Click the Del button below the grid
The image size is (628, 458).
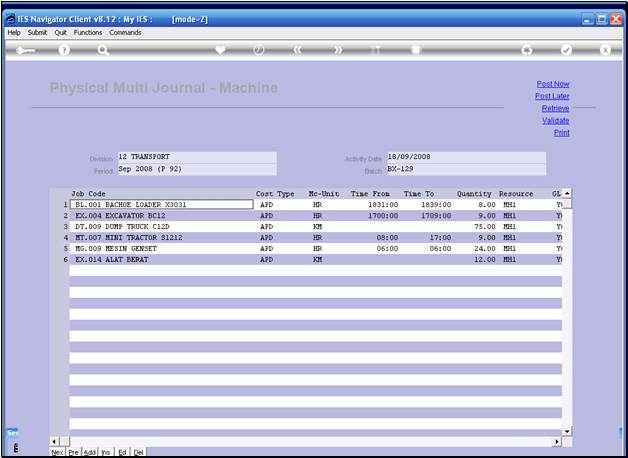point(138,452)
